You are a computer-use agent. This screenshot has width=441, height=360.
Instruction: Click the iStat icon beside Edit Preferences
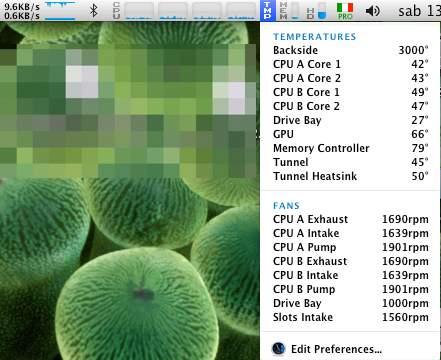coord(278,349)
